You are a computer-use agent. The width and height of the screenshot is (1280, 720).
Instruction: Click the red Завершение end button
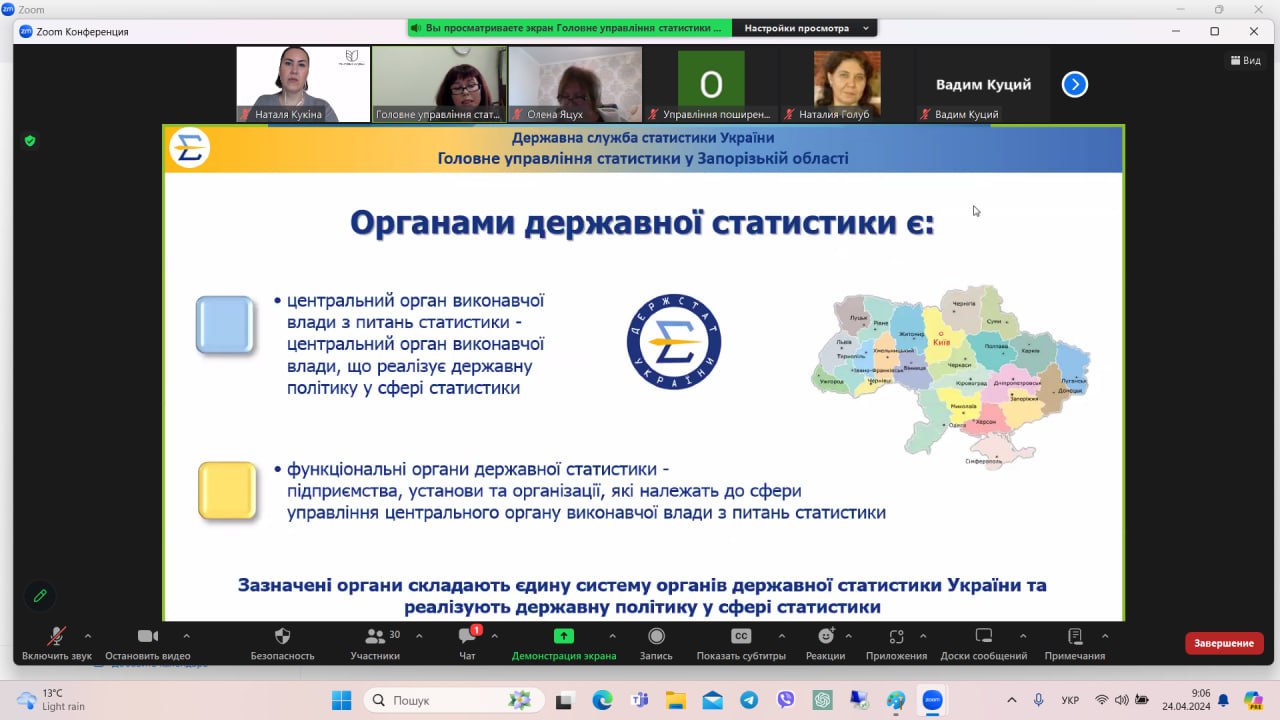(1224, 643)
